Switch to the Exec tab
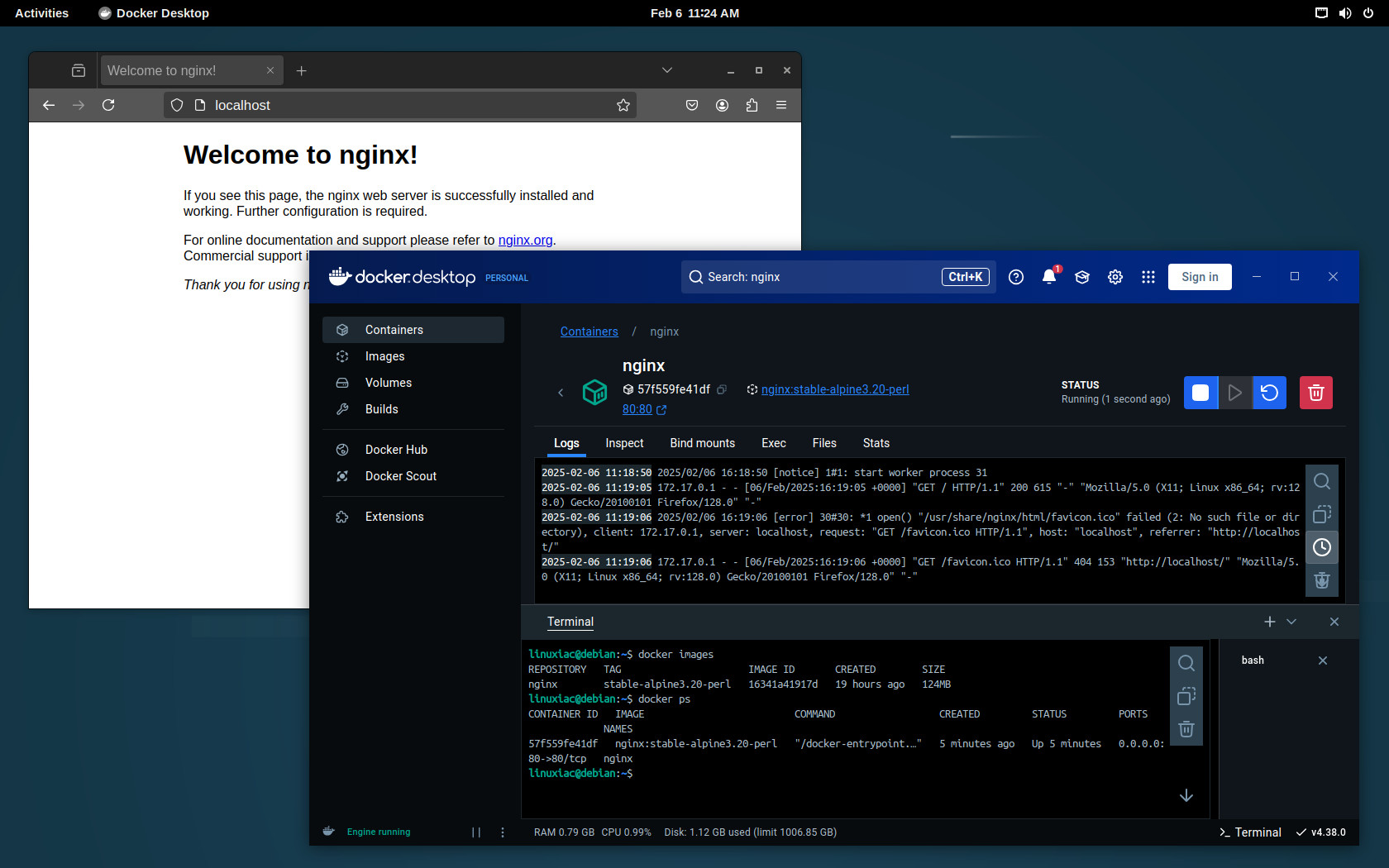 click(x=774, y=443)
